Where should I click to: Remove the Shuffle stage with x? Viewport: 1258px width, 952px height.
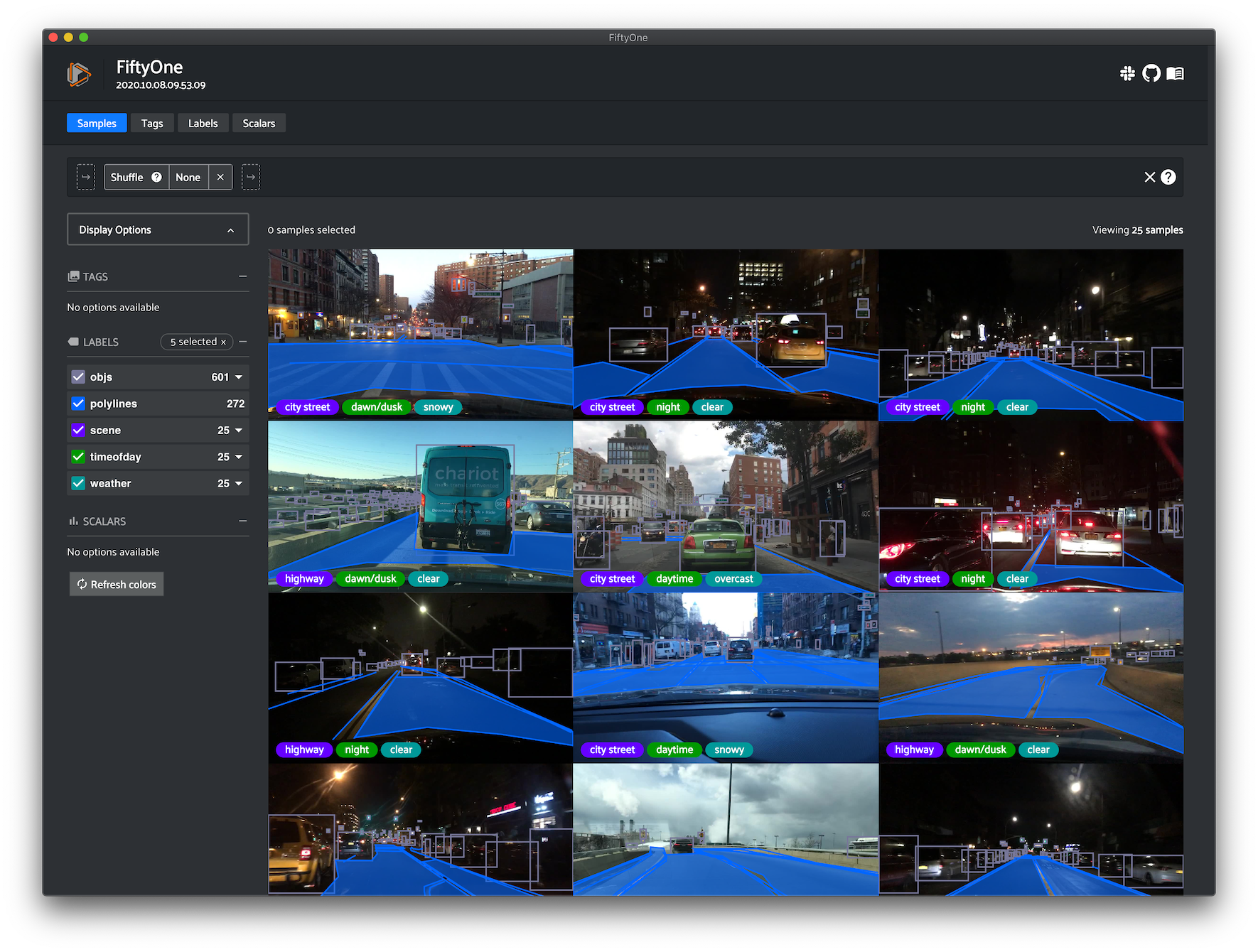pyautogui.click(x=220, y=177)
